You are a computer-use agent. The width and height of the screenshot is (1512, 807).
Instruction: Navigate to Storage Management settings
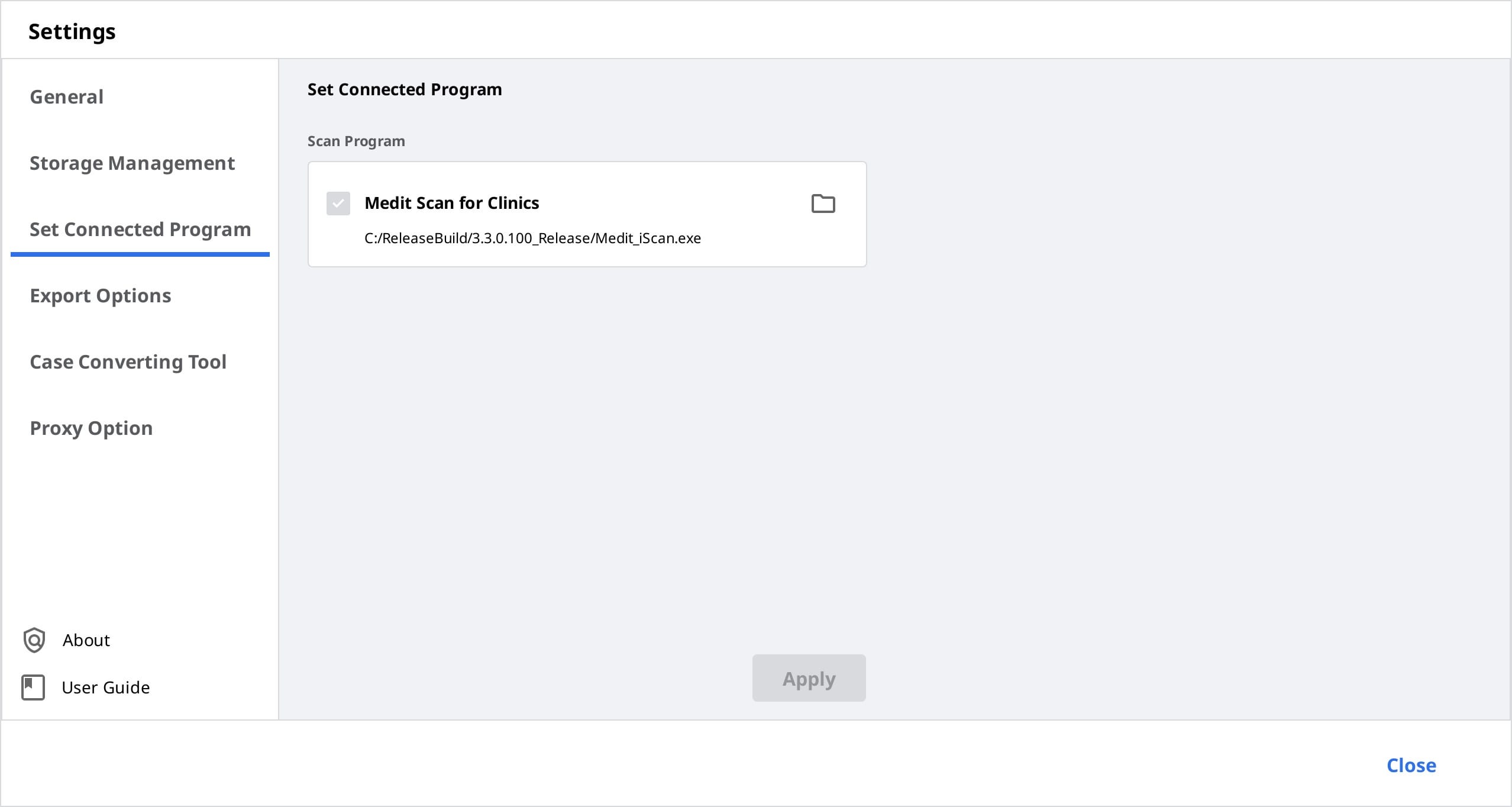133,163
